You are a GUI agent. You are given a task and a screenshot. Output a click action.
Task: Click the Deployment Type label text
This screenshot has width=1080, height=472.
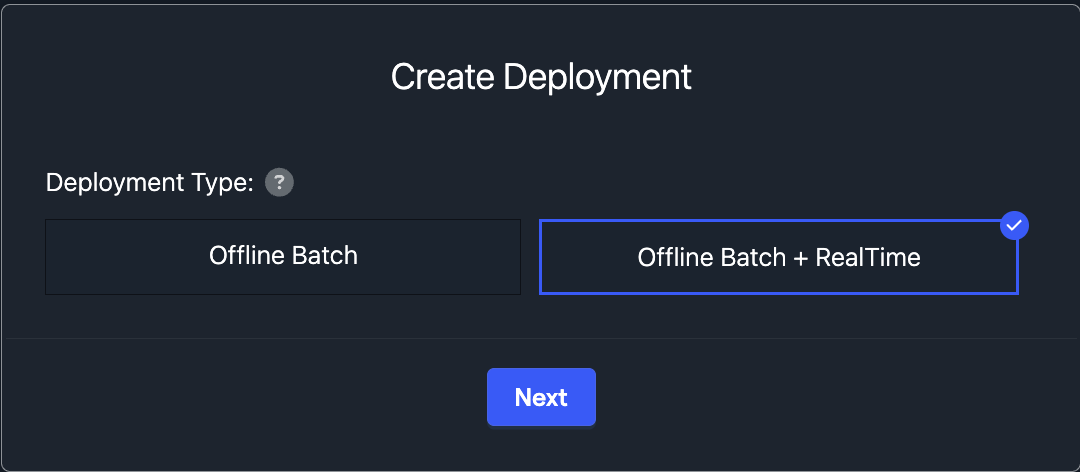[x=150, y=183]
